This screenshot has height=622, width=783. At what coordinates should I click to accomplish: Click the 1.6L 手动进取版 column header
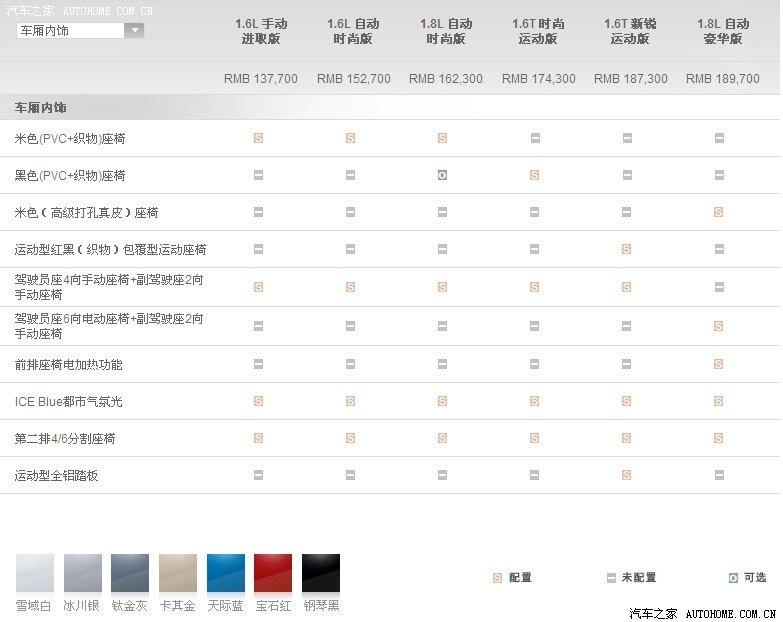261,31
